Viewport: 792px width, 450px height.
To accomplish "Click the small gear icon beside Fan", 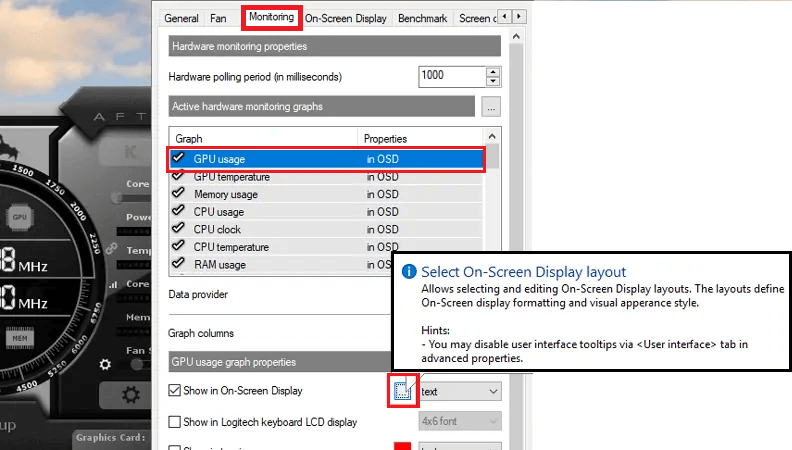I will pos(105,364).
